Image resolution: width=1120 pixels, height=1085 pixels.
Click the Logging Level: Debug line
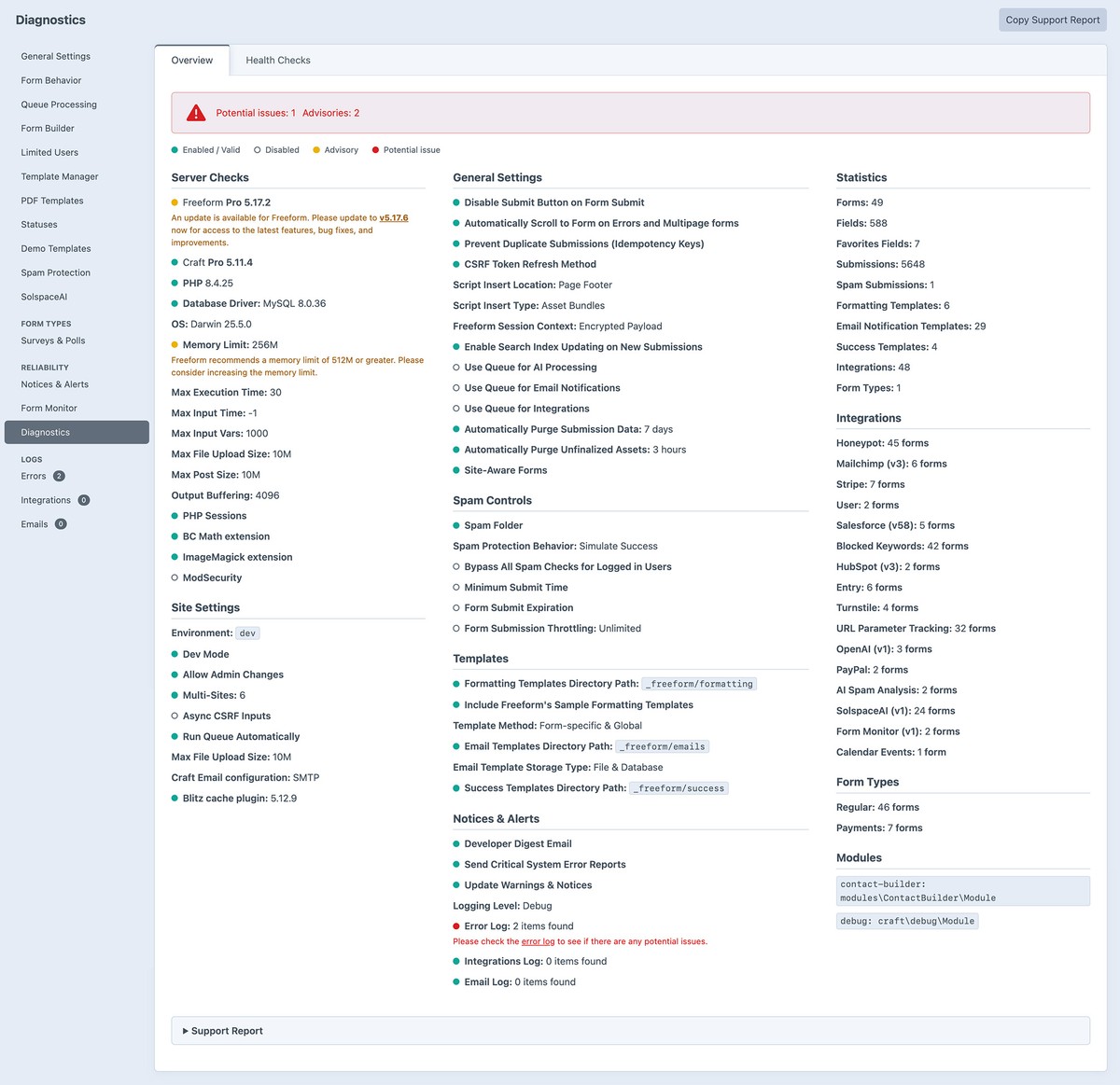[x=502, y=906]
